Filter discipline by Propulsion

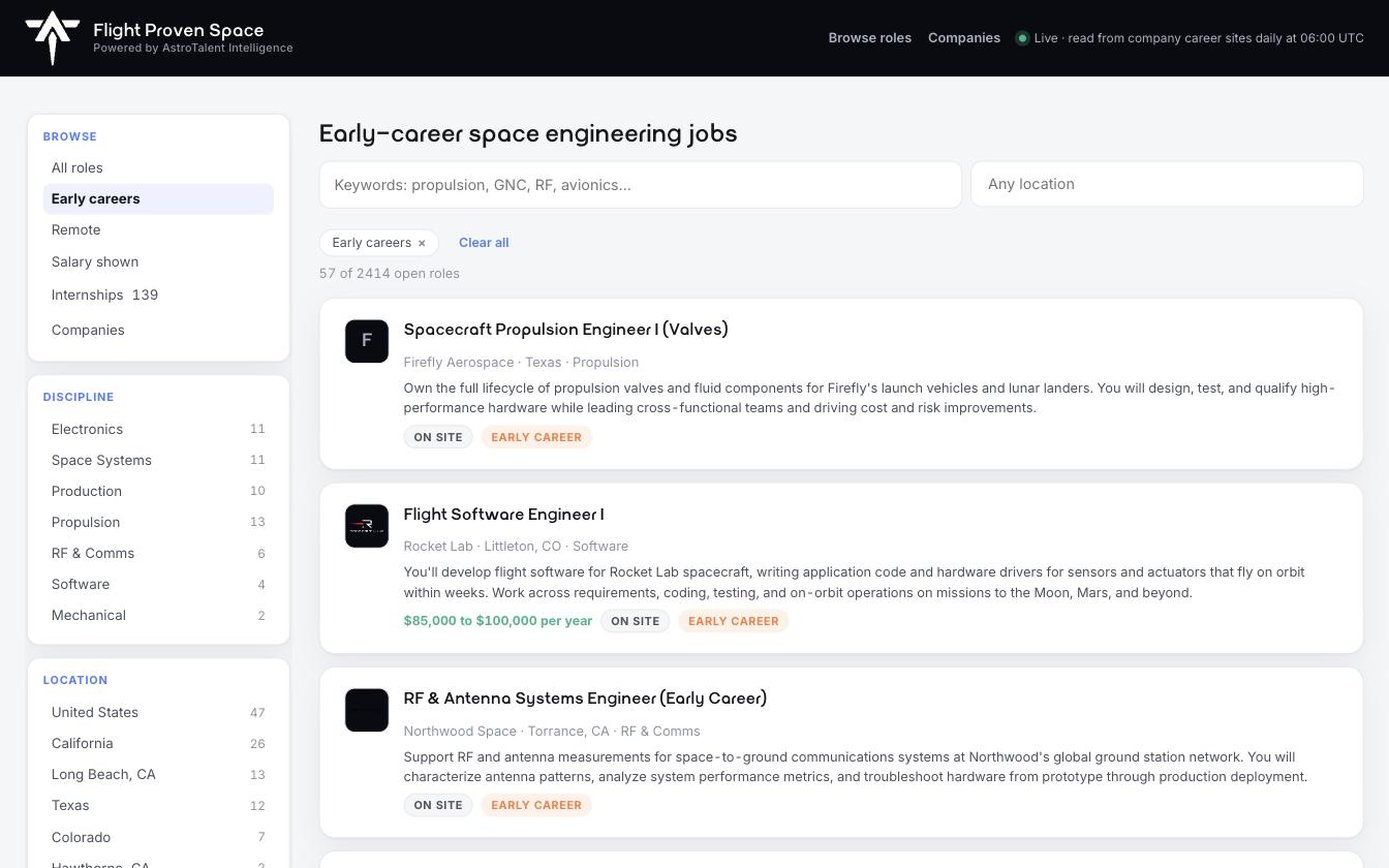tap(158, 522)
